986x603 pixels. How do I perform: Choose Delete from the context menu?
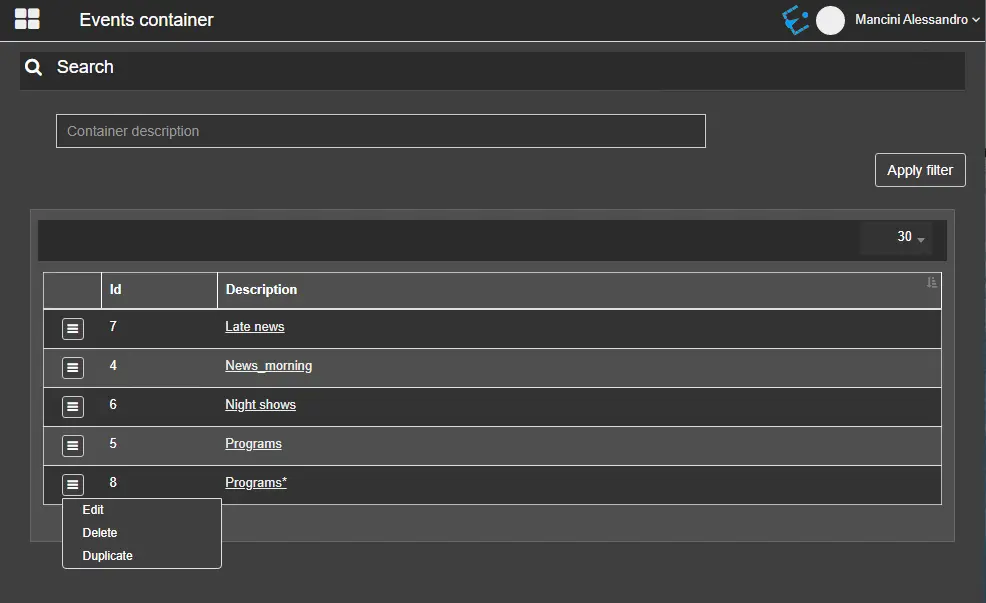[100, 533]
